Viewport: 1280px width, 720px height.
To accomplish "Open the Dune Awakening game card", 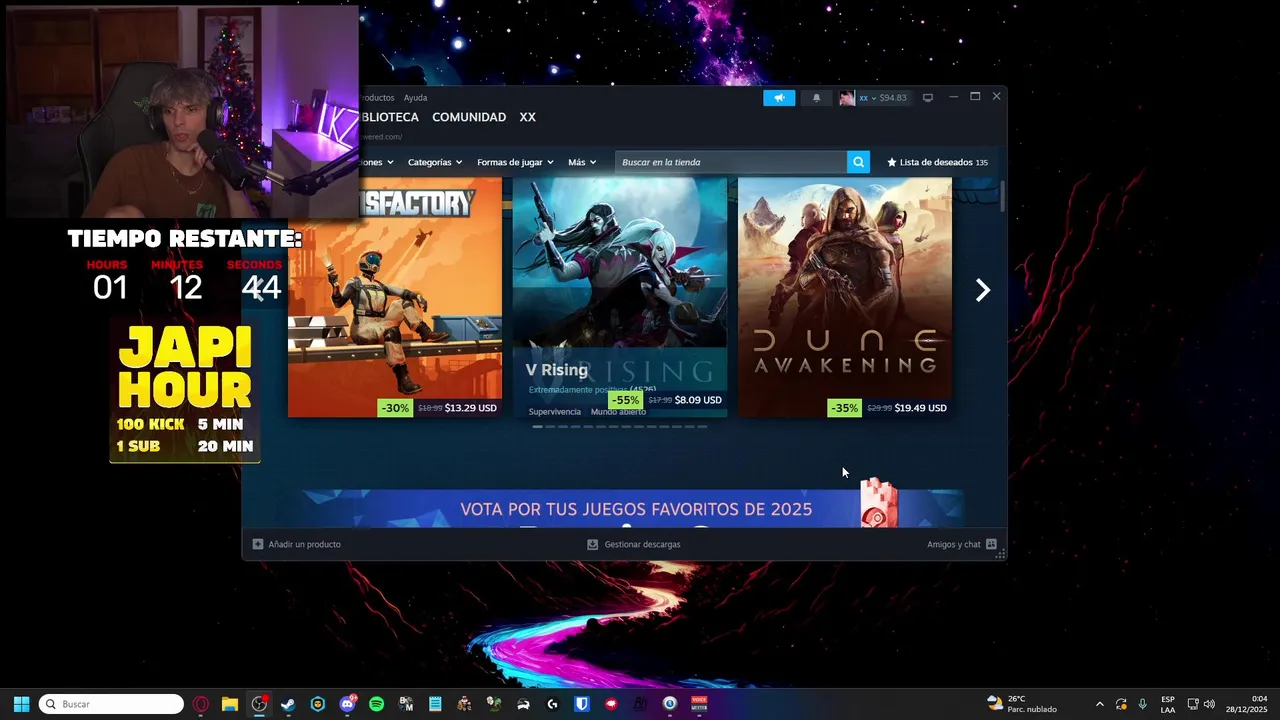I will tap(845, 297).
